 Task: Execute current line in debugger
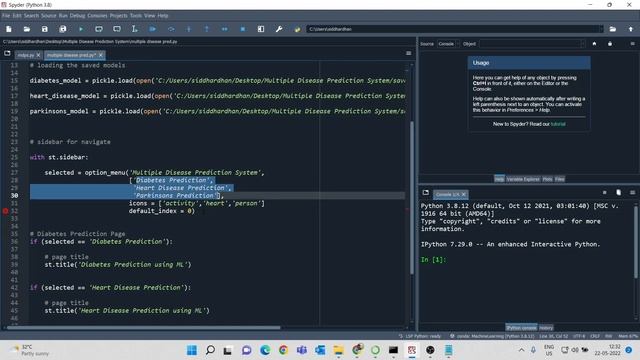(x=171, y=29)
